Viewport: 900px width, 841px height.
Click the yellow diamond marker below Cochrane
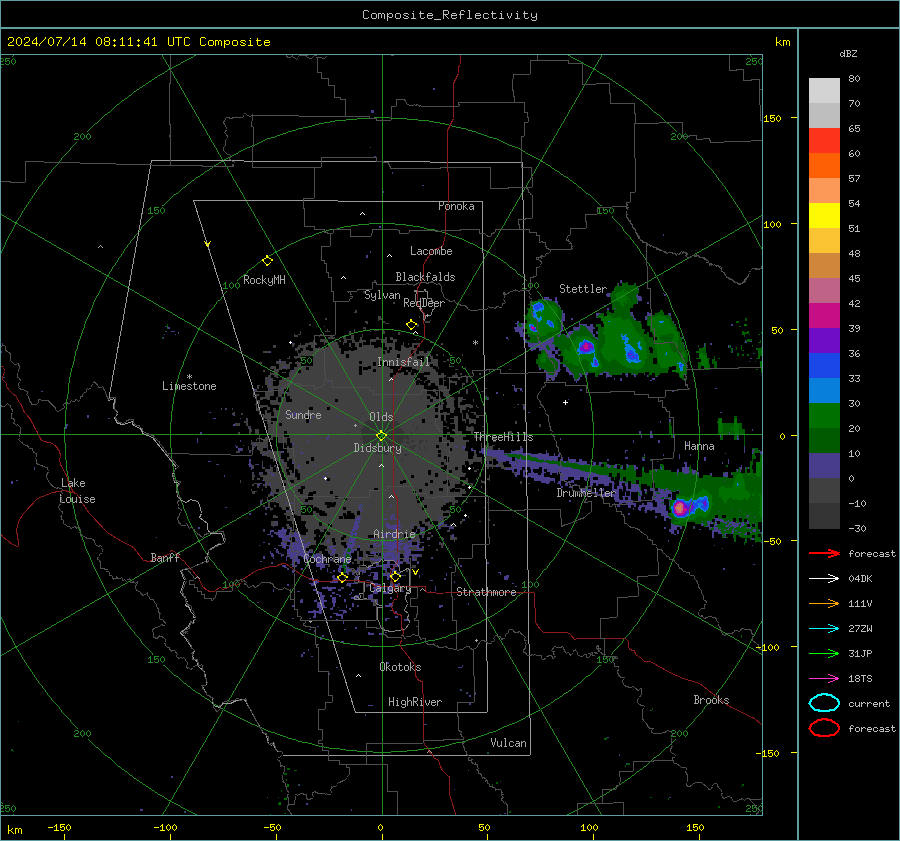343,578
